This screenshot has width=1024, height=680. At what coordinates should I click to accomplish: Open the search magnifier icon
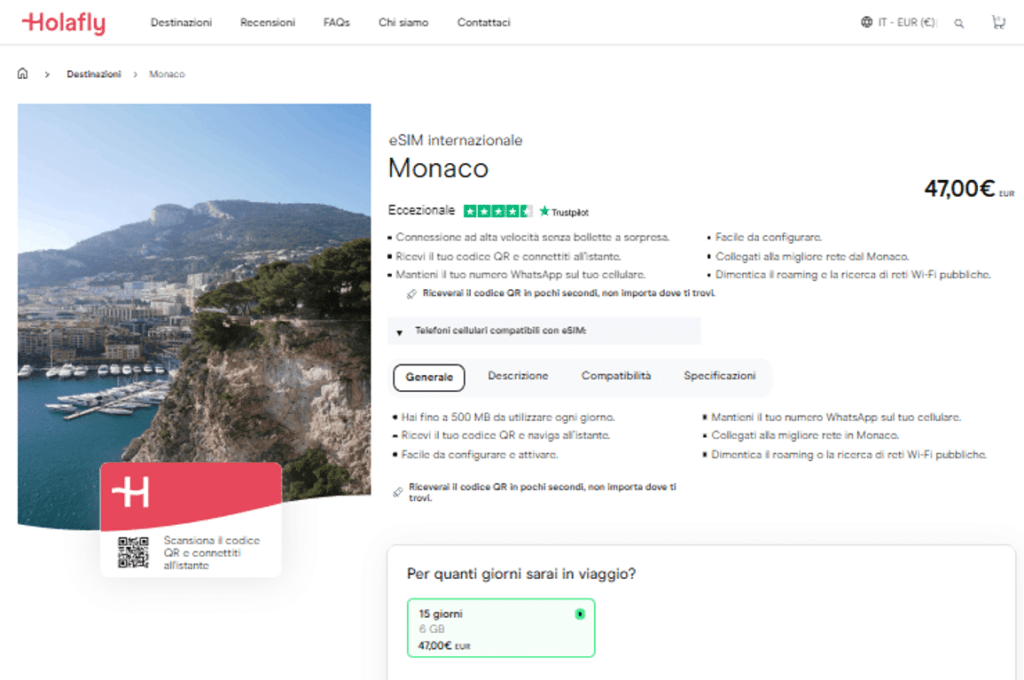(959, 23)
